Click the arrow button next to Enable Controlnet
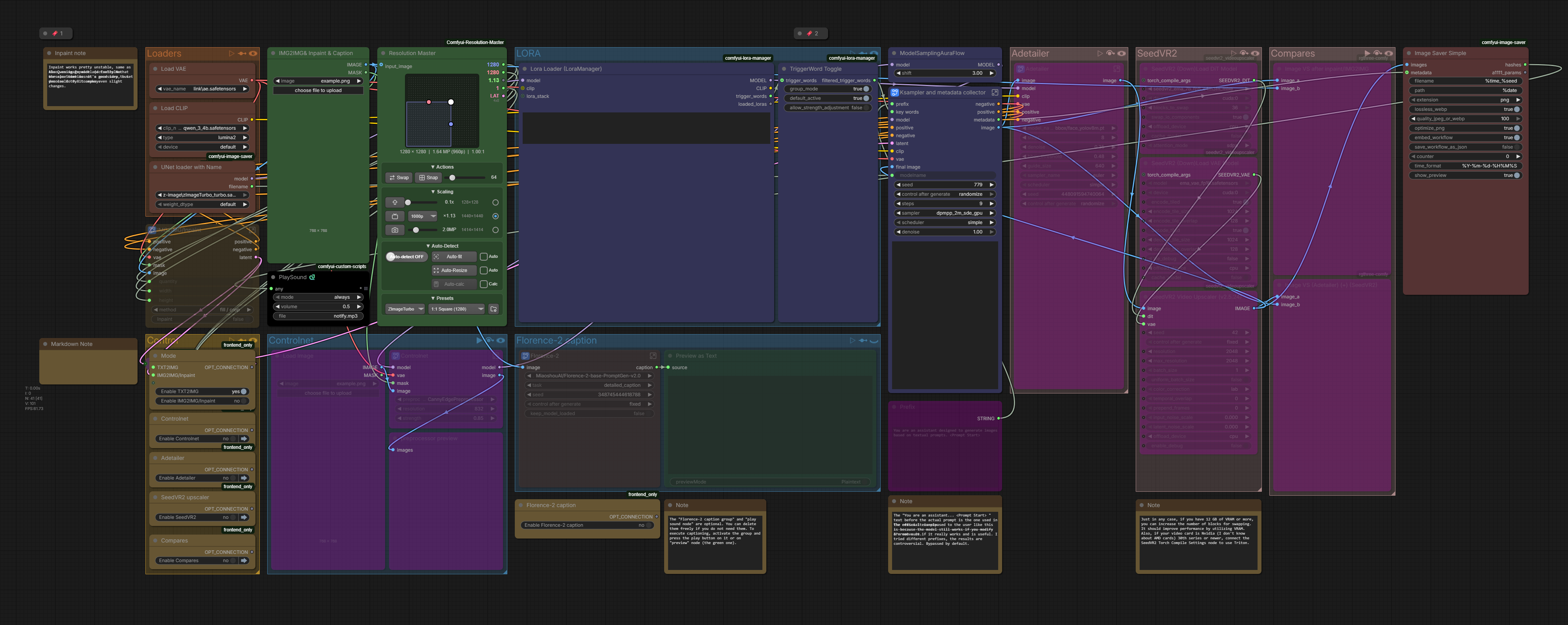Image resolution: width=1568 pixels, height=625 pixels. pos(244,439)
